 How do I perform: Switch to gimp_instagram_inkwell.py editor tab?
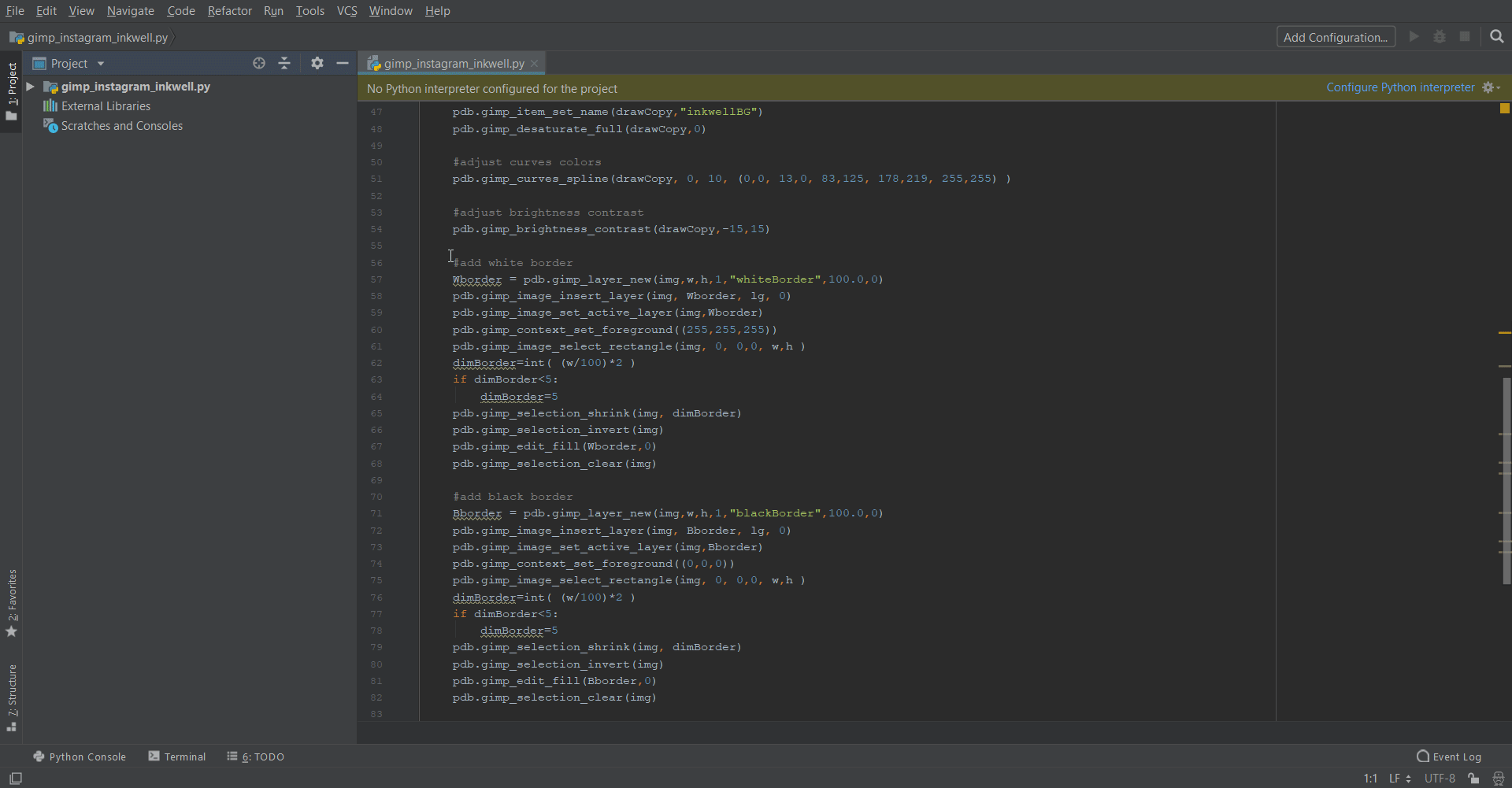454,64
